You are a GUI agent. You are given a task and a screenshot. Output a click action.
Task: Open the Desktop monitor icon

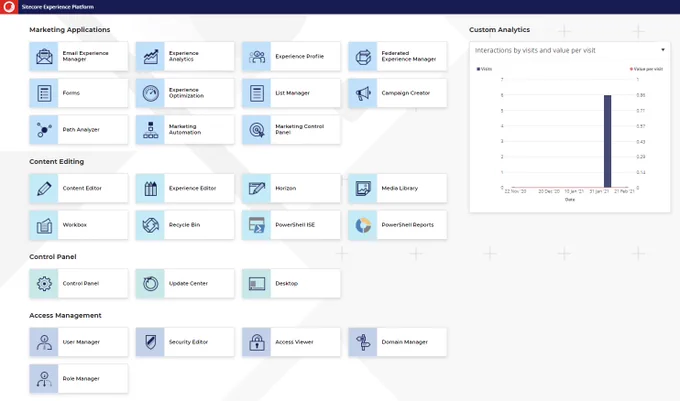pos(256,284)
